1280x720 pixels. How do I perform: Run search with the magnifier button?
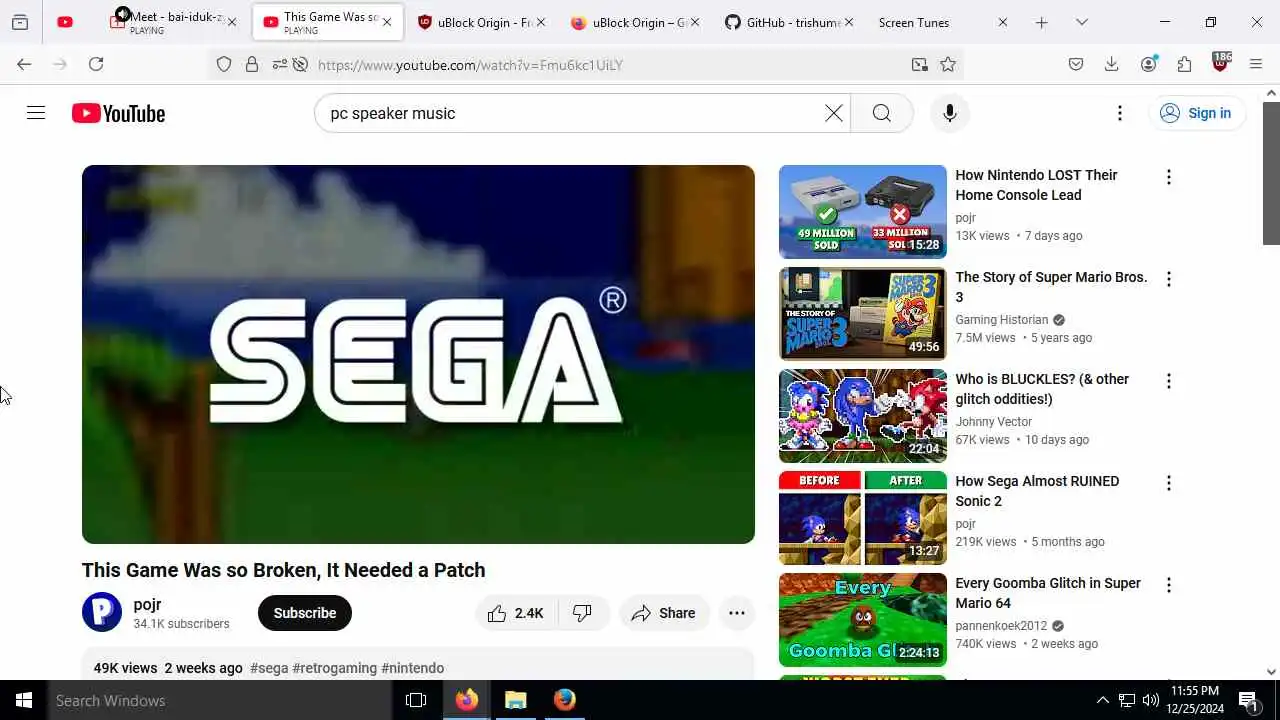[x=881, y=113]
